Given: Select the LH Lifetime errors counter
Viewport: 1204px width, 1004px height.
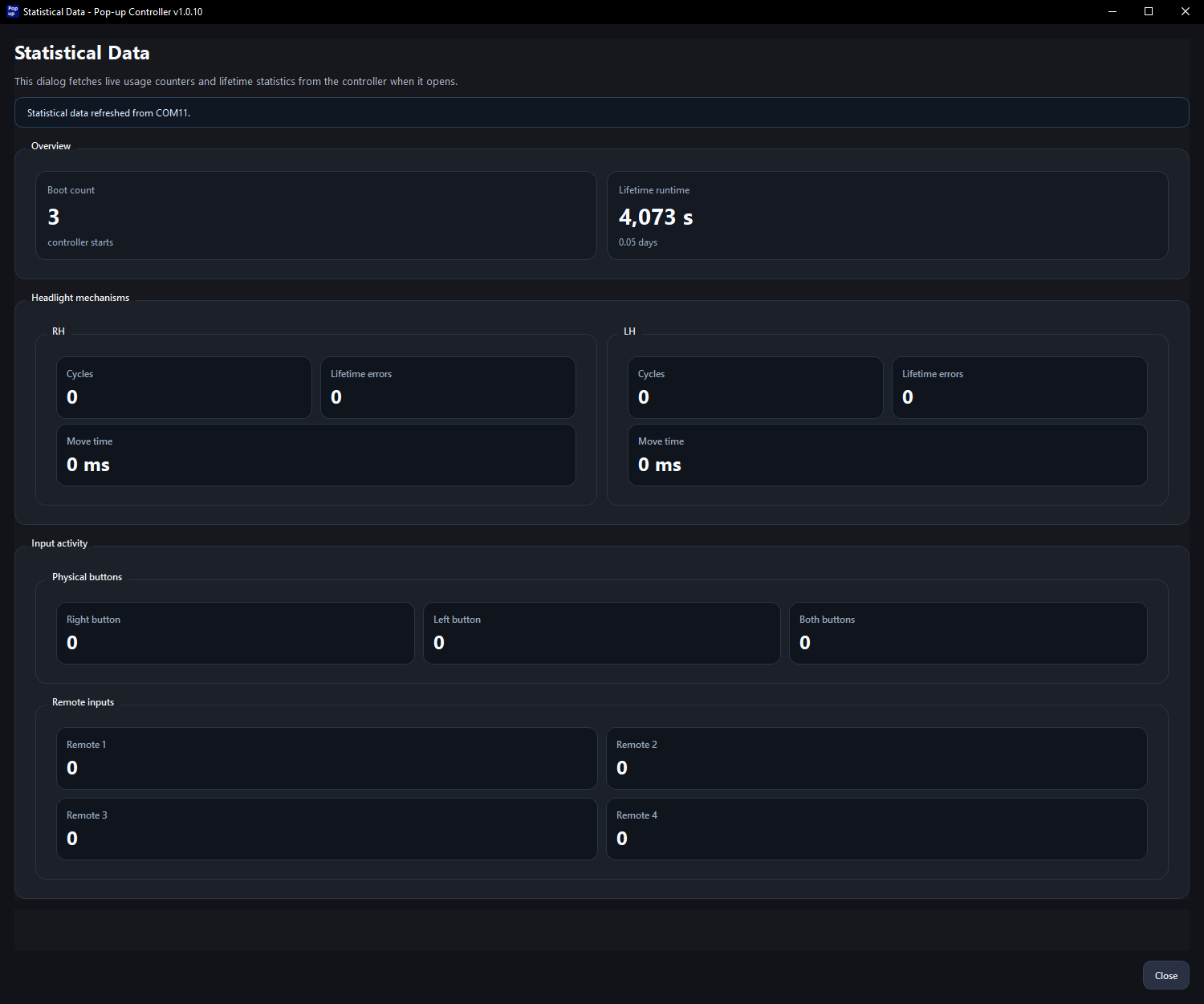Looking at the screenshot, I should [1019, 388].
